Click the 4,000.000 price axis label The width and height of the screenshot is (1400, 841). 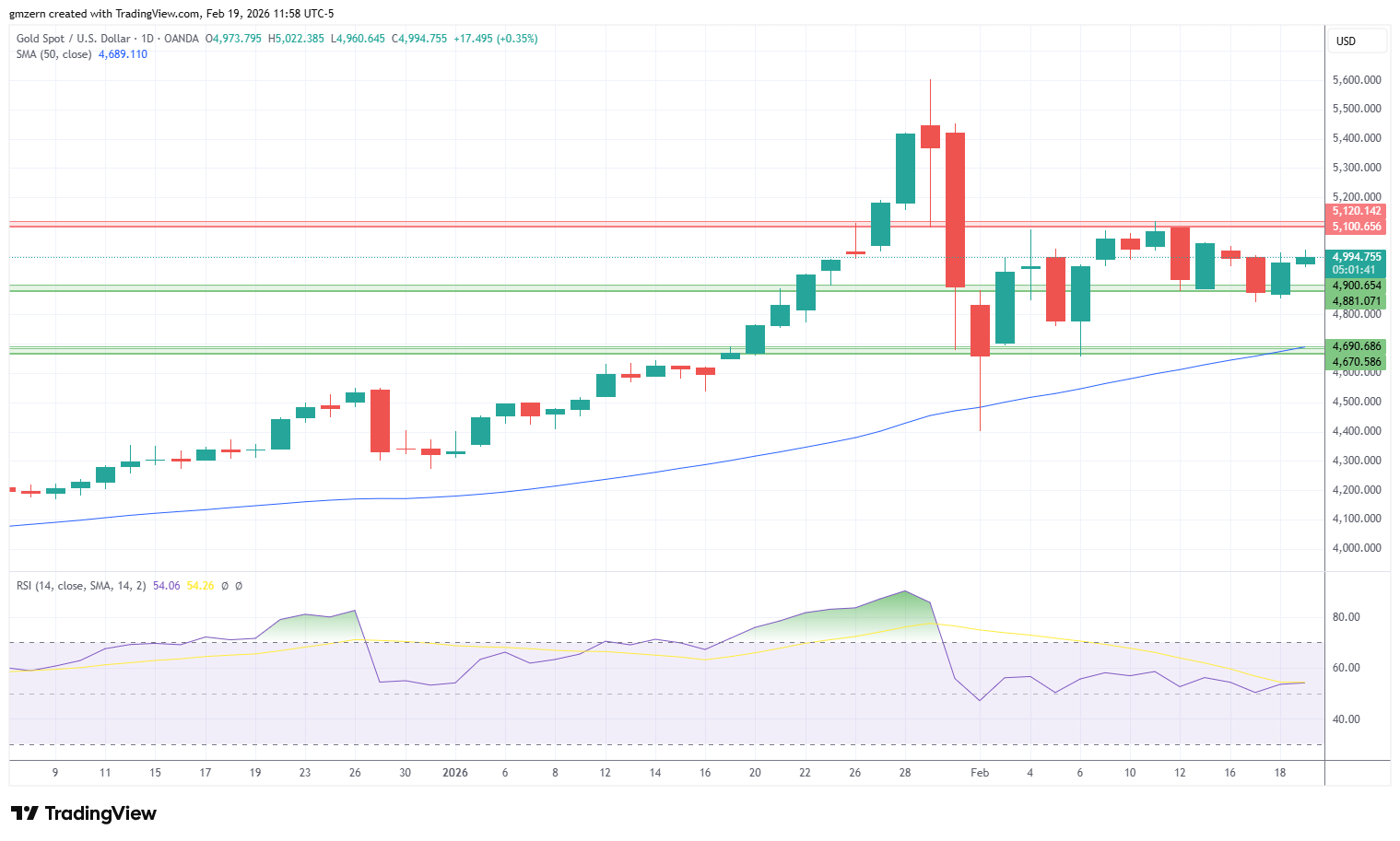coord(1357,548)
